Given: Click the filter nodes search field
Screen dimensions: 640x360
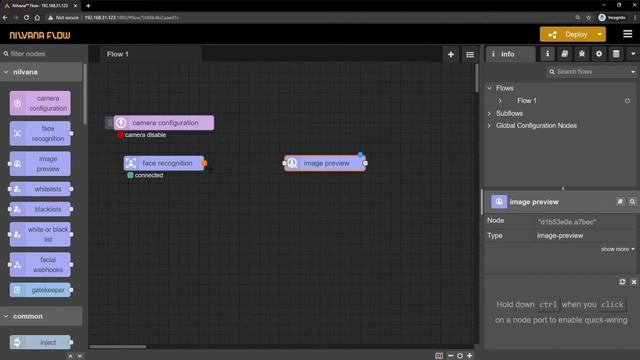Looking at the screenshot, I should pyautogui.click(x=42, y=54).
